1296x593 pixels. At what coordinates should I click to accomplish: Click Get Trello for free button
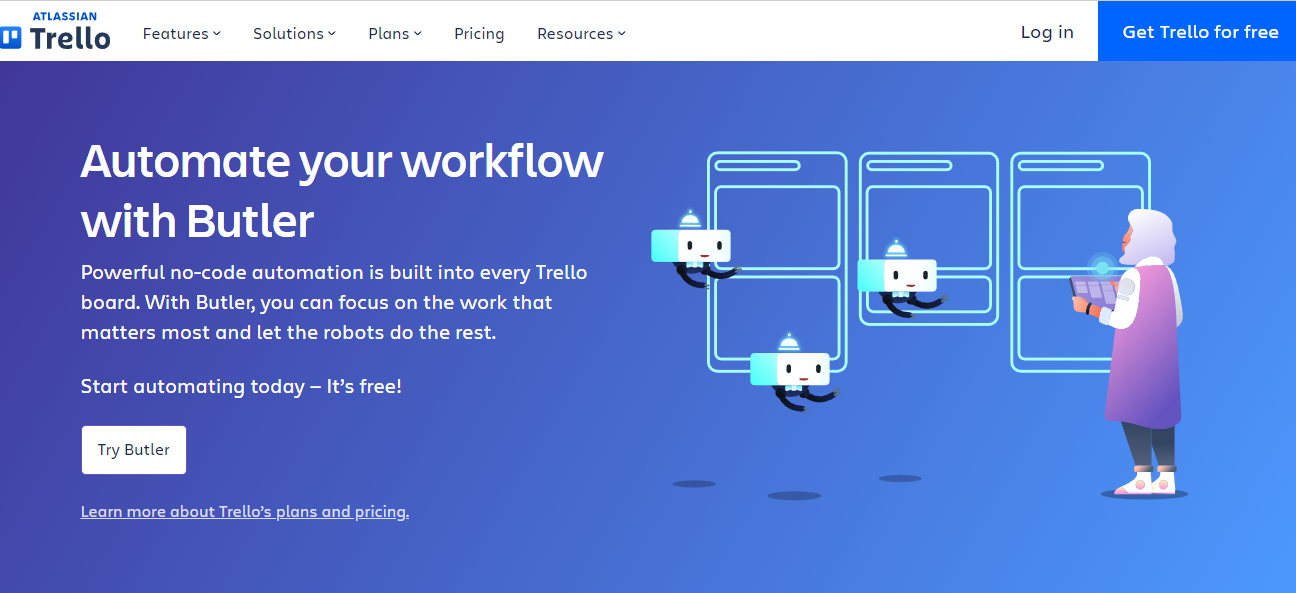[1197, 31]
